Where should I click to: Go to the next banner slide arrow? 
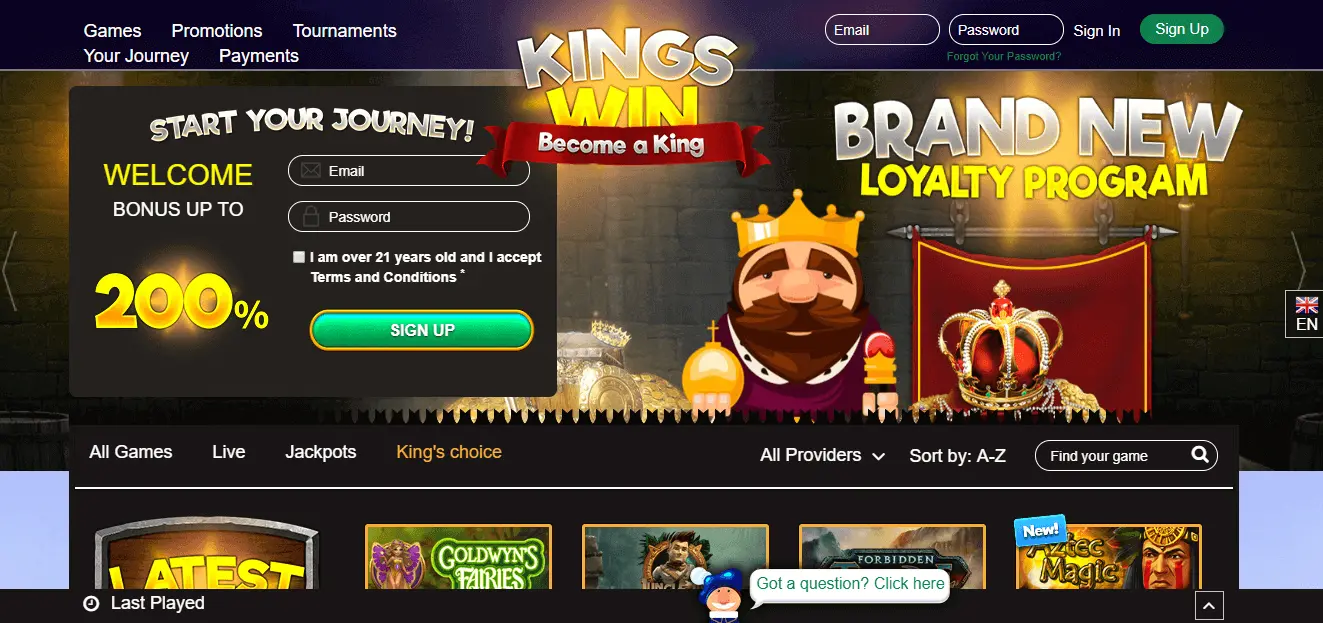[1298, 271]
